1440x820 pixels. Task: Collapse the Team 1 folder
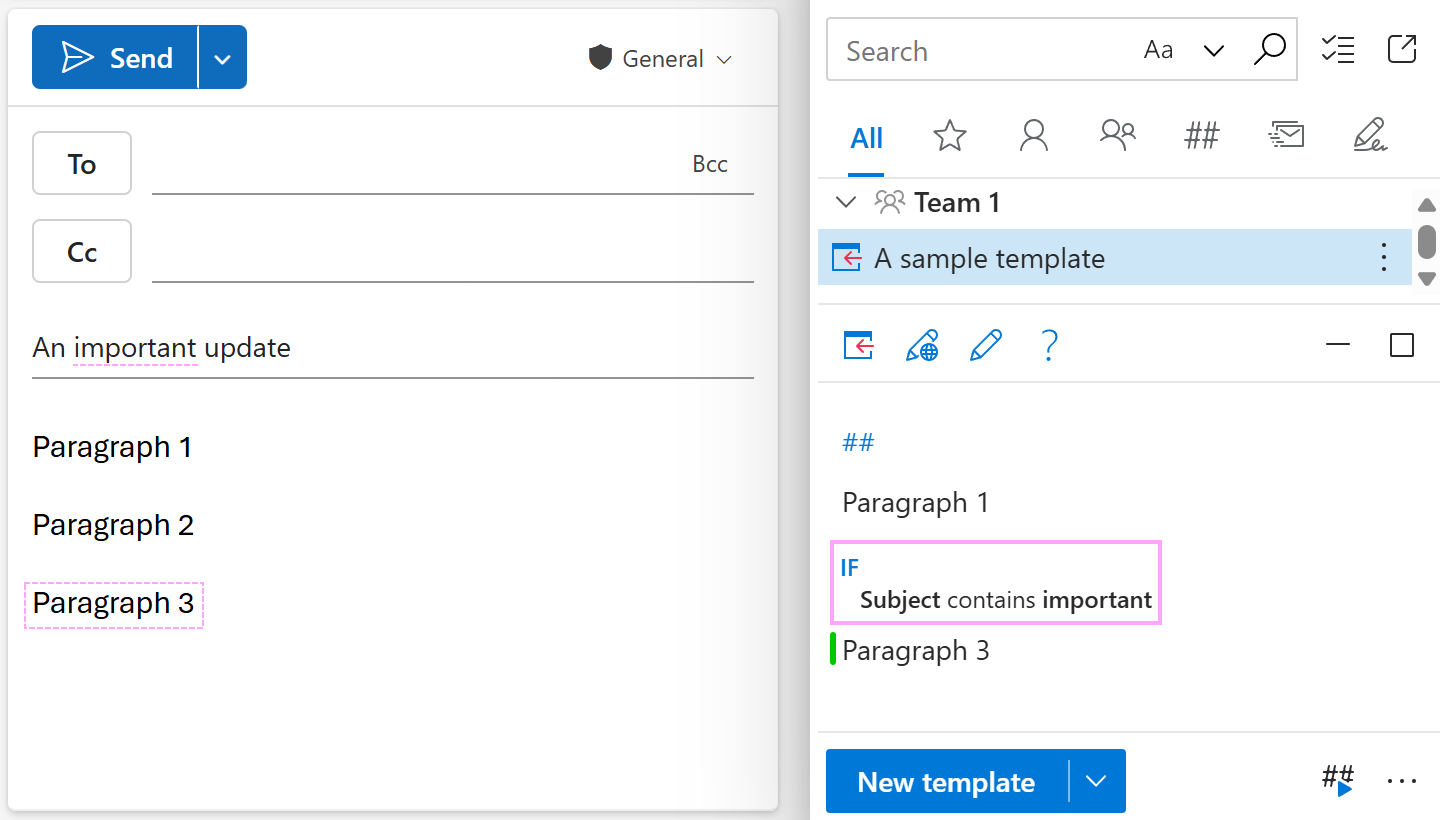[x=846, y=203]
